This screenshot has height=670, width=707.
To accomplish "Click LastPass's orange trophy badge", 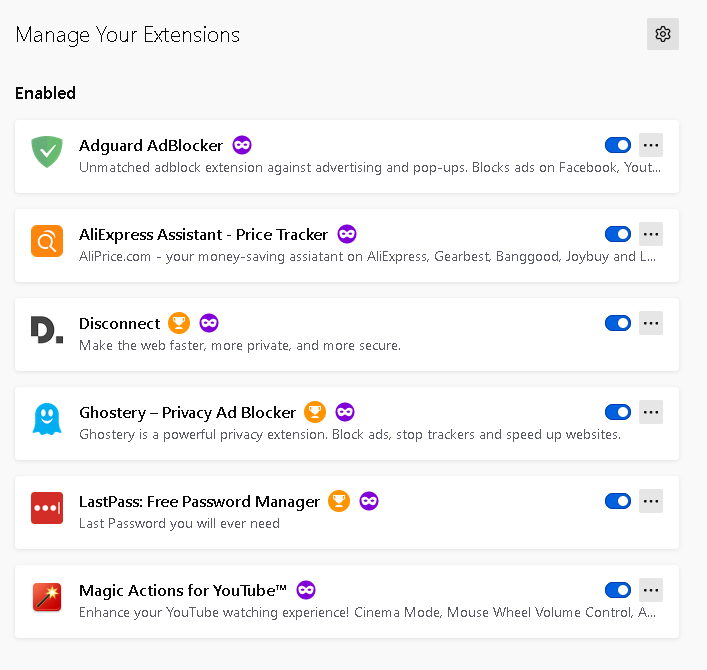I will pyautogui.click(x=339, y=501).
